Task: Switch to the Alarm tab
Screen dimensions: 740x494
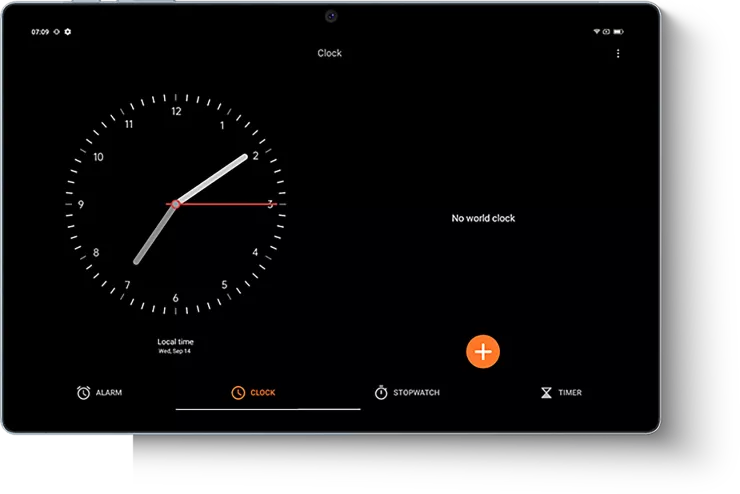Action: coord(99,393)
